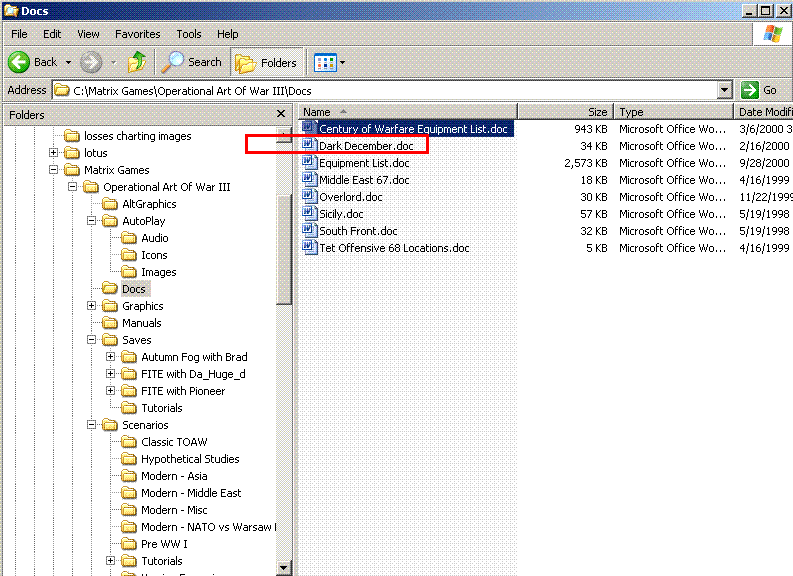Viewport: 793px width, 576px height.
Task: Select the Classic TOAW folder icon
Action: click(x=129, y=441)
